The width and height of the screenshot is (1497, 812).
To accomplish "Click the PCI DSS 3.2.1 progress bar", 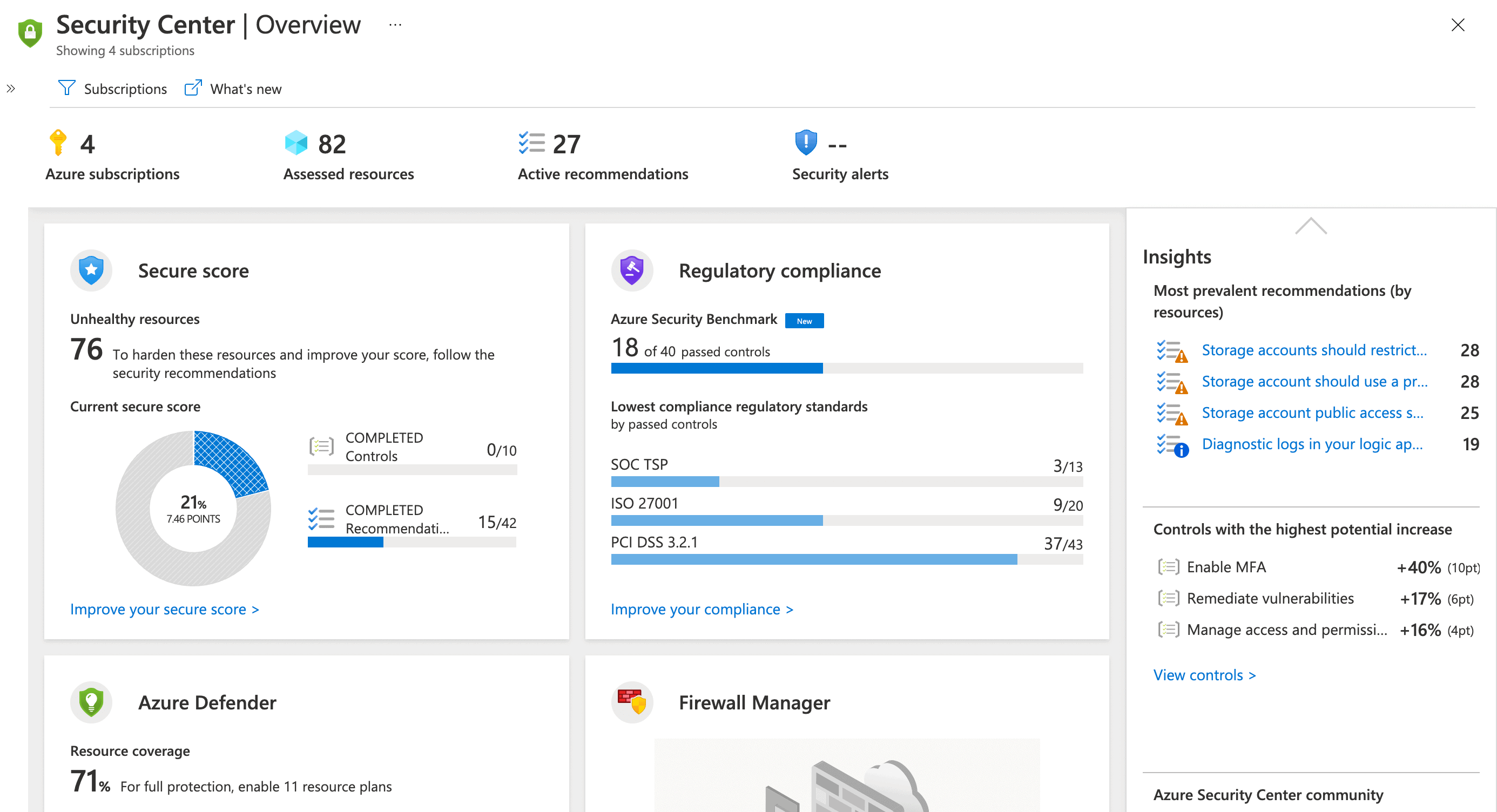I will coord(846,559).
